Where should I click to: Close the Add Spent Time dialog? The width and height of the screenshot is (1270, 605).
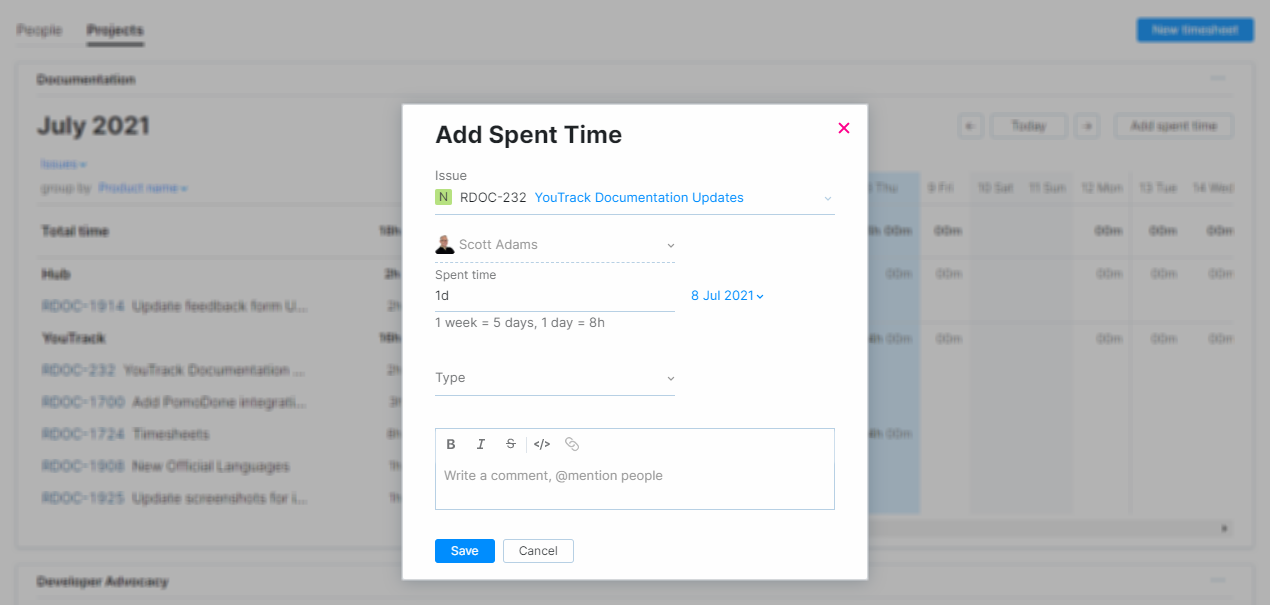click(844, 128)
